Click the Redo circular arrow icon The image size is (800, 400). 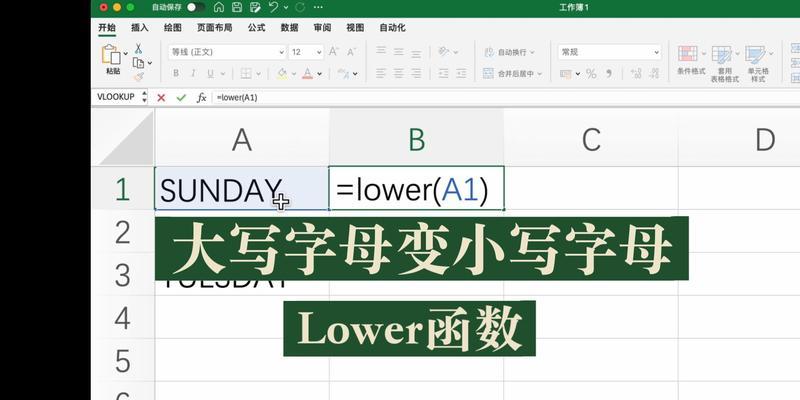click(300, 7)
